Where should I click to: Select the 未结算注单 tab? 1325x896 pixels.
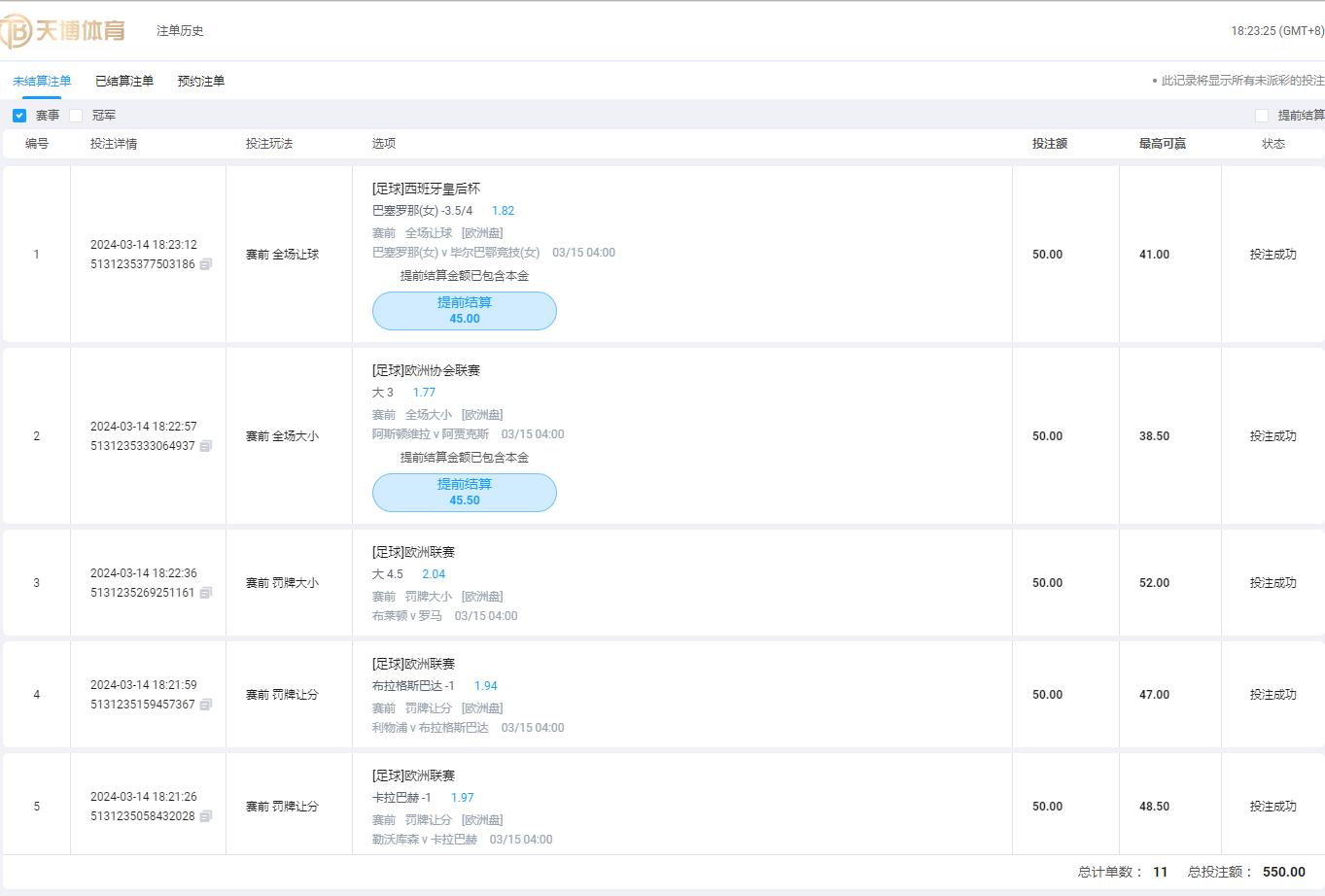click(42, 82)
